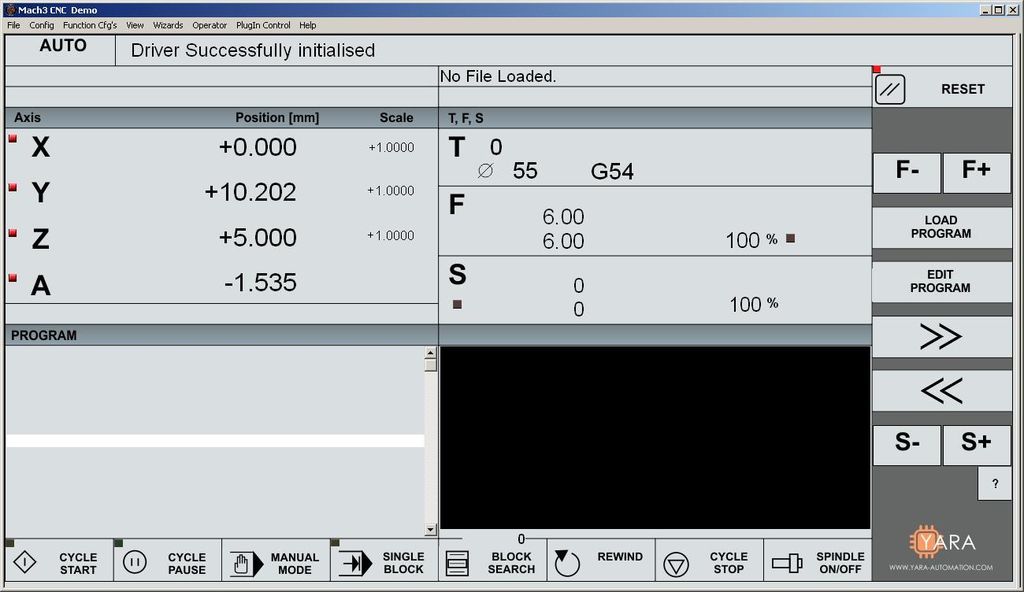Toggle feed override LED next to 100%
Image resolution: width=1024 pixels, height=592 pixels.
(x=790, y=238)
